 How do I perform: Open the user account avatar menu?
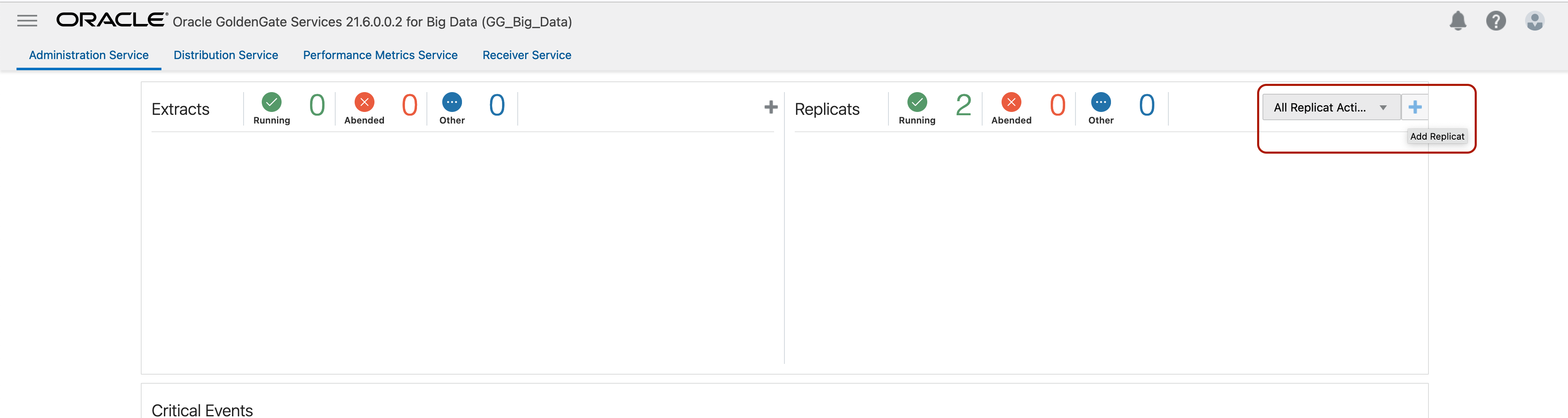point(1534,21)
